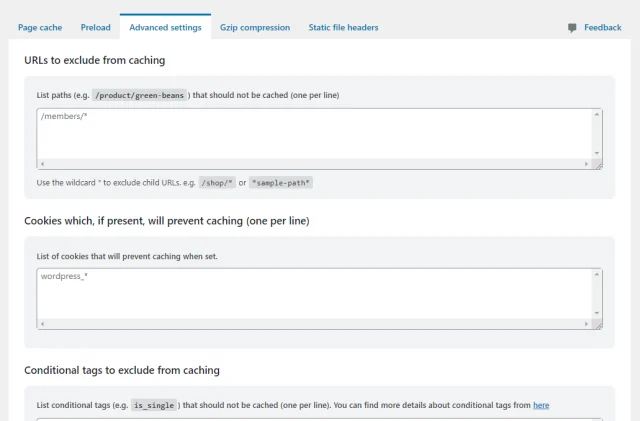Select the Advanced settings tab
This screenshot has height=421, width=640.
tap(165, 28)
